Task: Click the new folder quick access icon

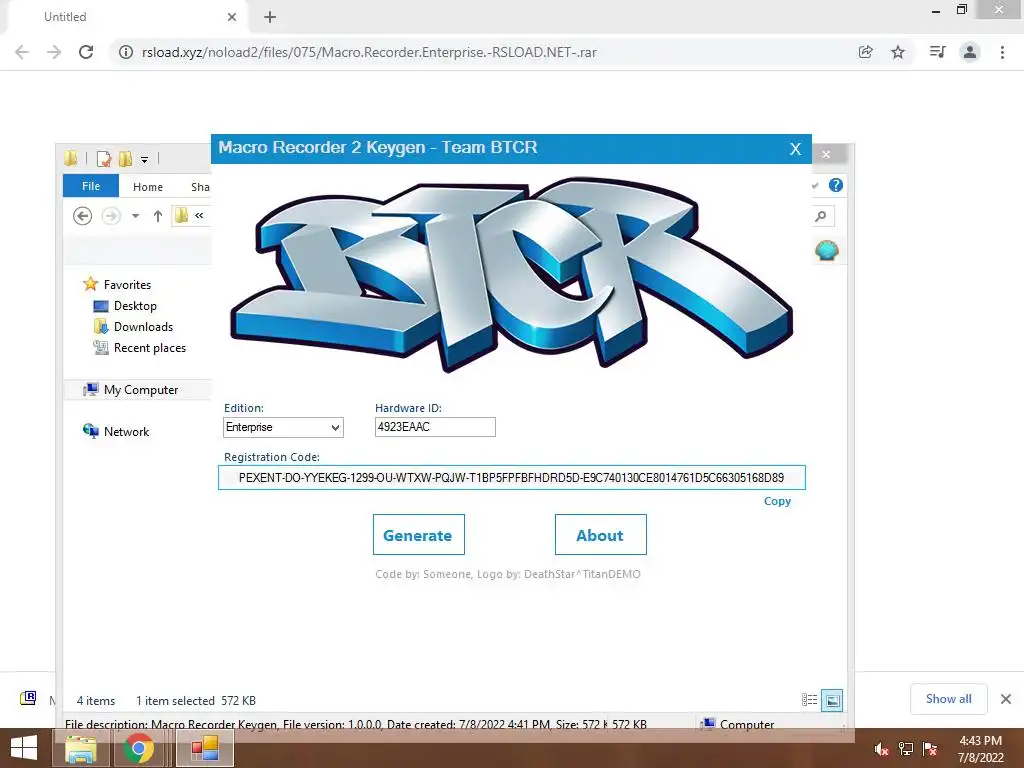Action: [125, 159]
